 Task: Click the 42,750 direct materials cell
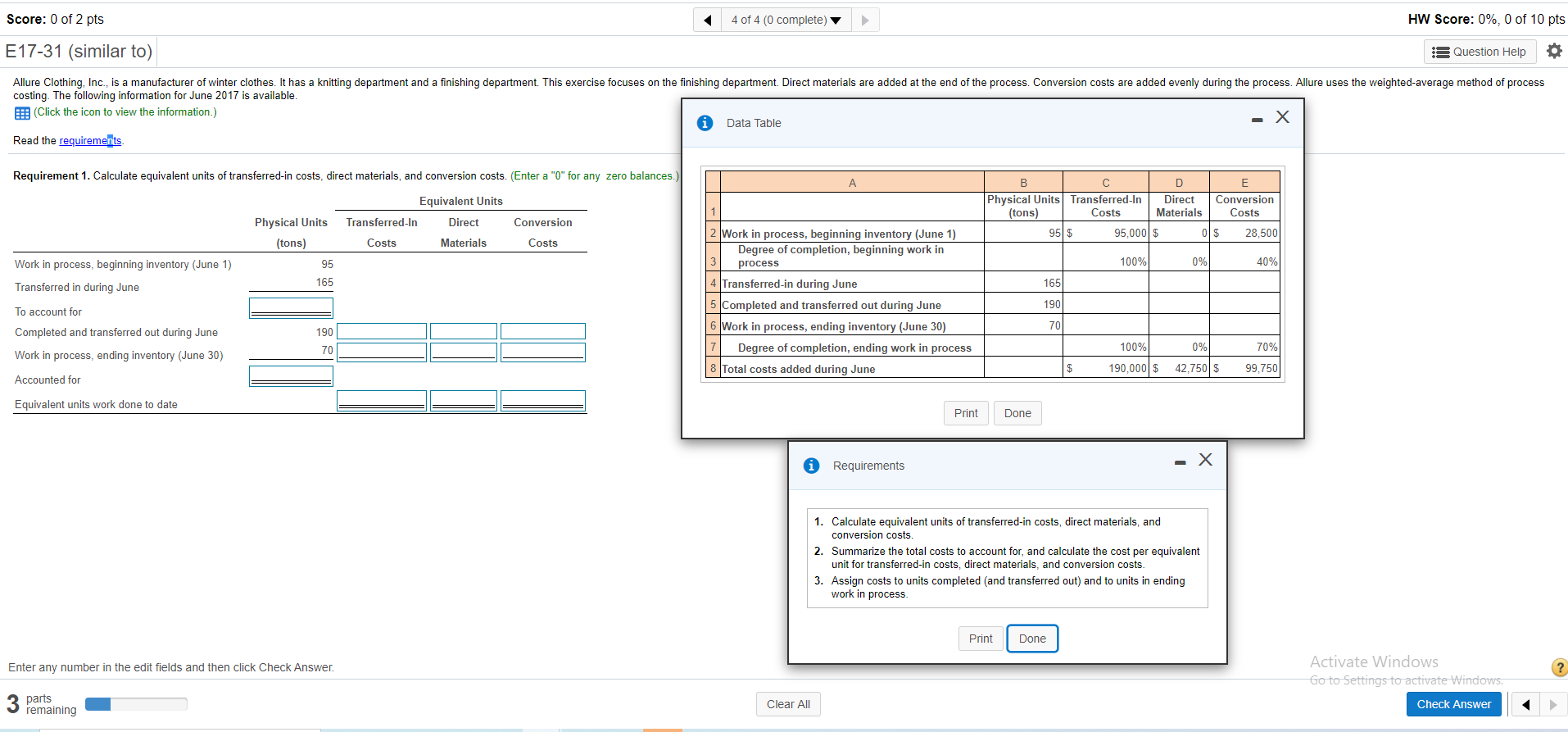click(x=1180, y=369)
